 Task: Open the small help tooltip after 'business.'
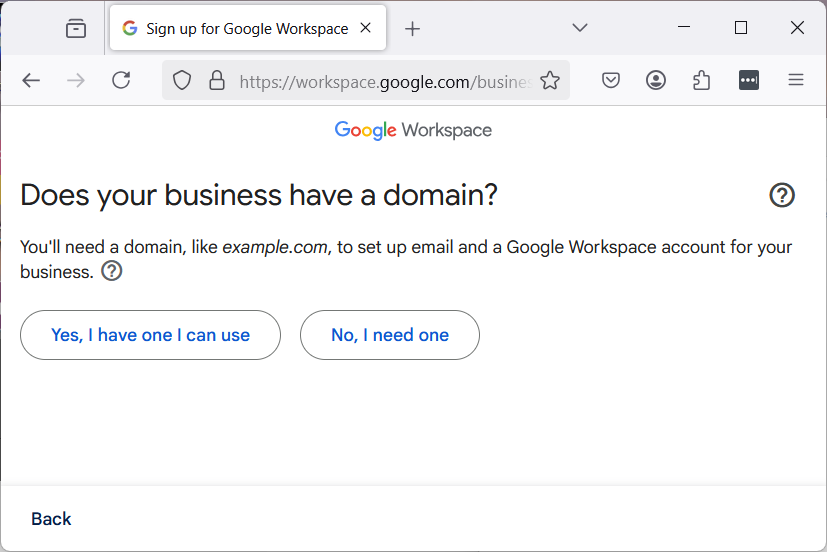click(x=112, y=271)
